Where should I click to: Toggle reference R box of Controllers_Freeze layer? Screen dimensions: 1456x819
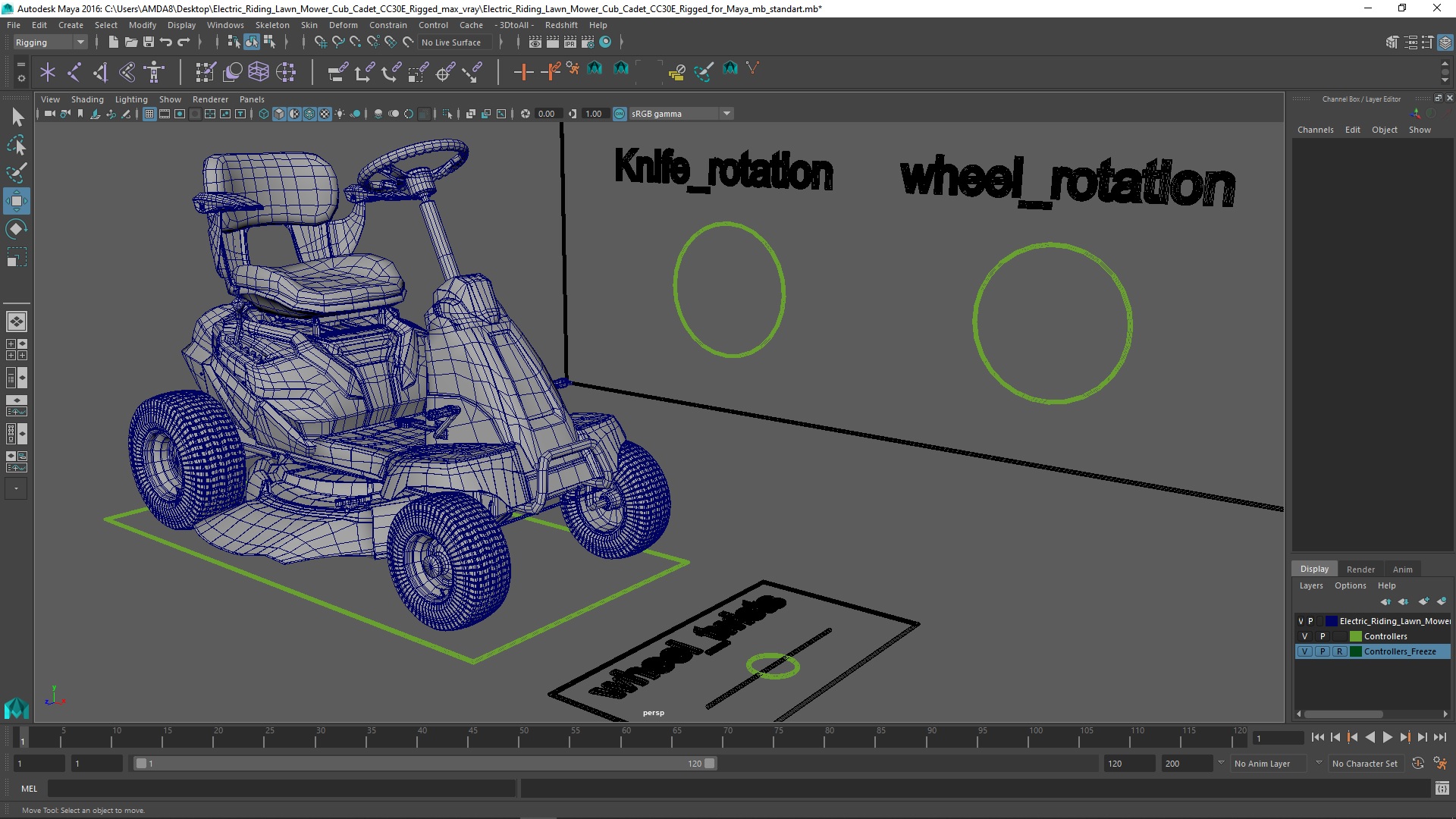[1340, 651]
